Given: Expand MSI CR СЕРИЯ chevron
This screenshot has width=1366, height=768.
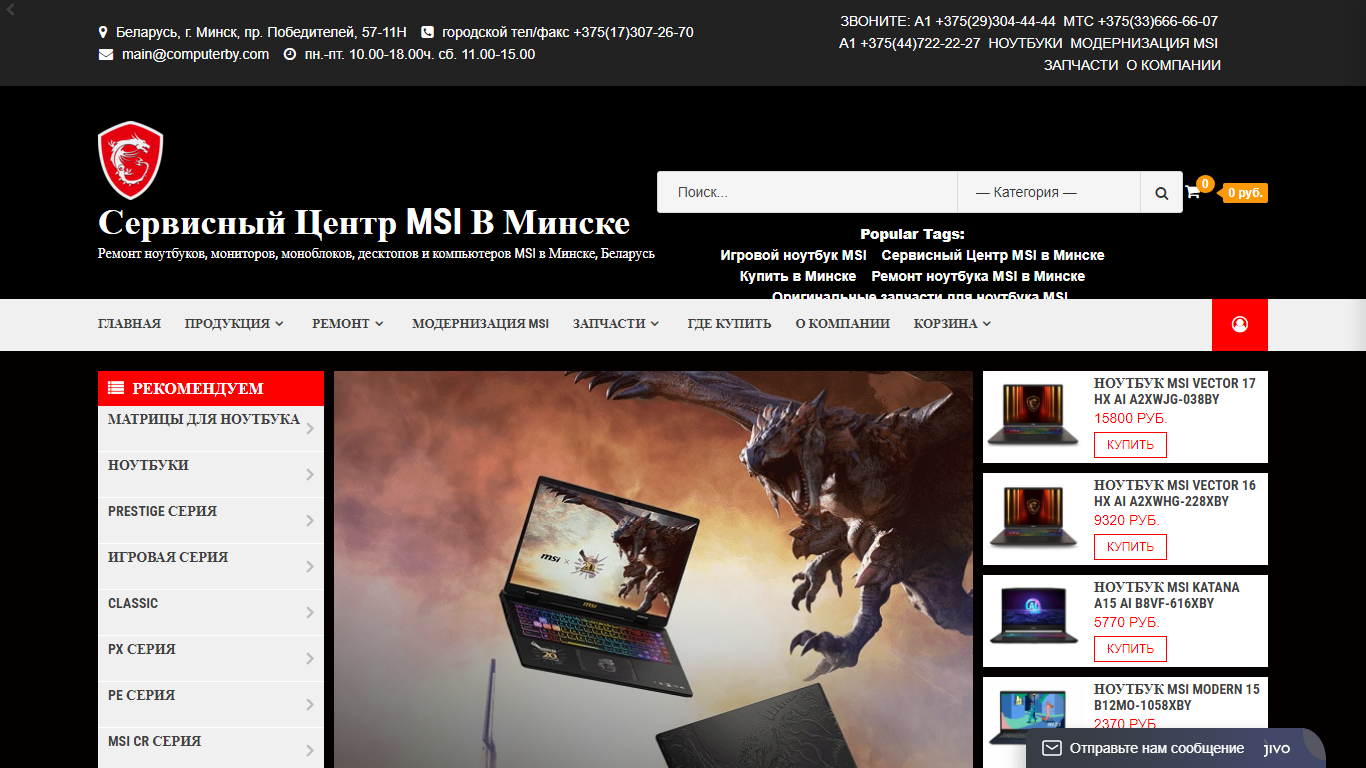Looking at the screenshot, I should coord(310,751).
